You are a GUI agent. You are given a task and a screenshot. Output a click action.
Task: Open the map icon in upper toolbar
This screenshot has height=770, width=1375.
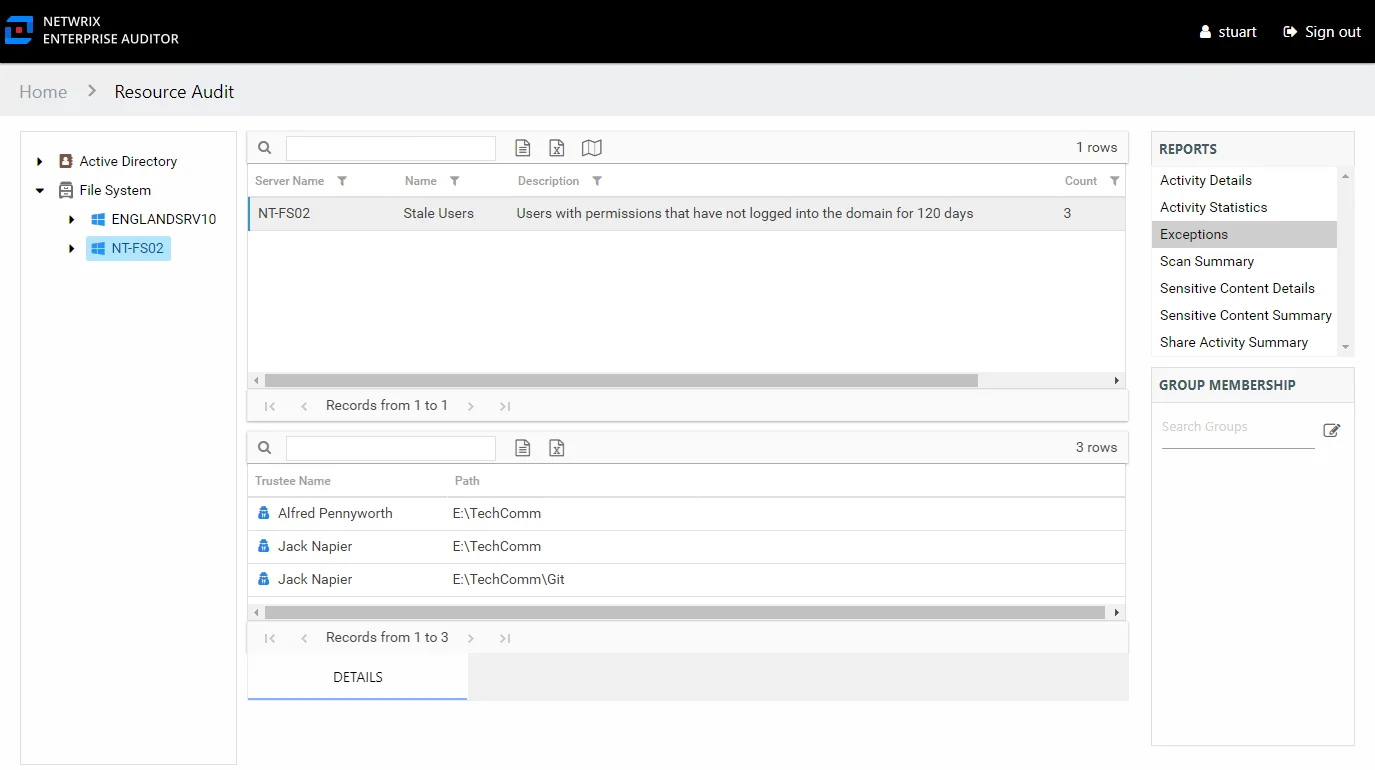click(x=592, y=148)
